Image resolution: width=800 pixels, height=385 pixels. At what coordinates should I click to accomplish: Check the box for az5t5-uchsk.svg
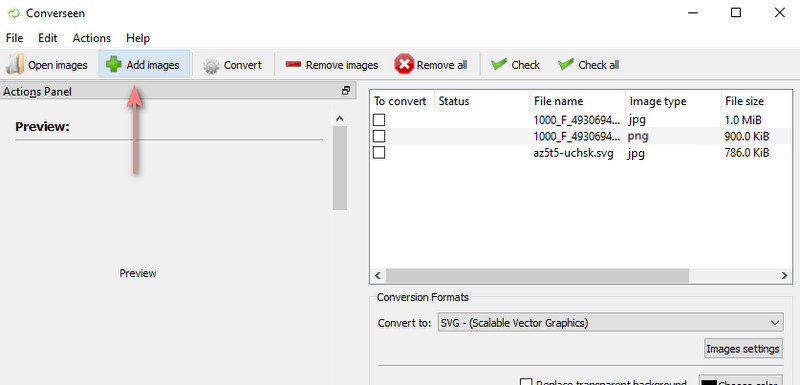click(x=379, y=152)
